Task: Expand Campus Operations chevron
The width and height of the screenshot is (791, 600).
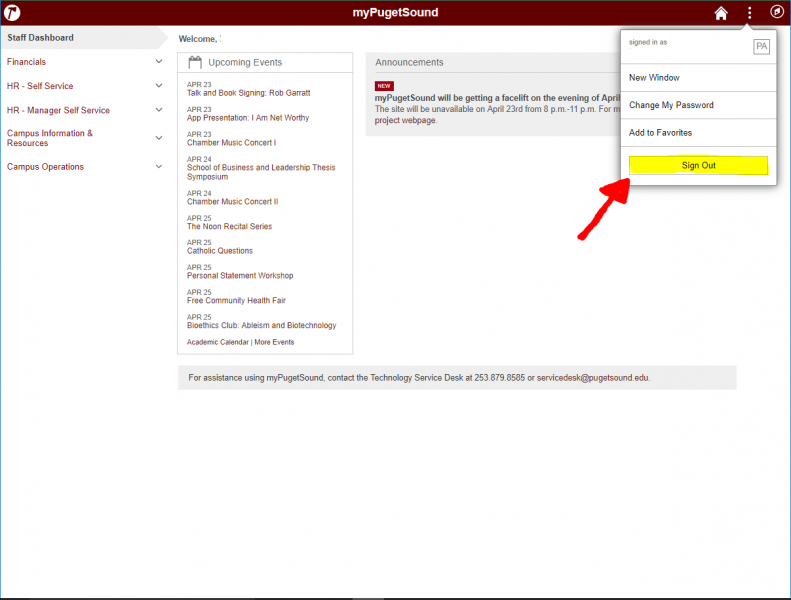Action: point(159,167)
